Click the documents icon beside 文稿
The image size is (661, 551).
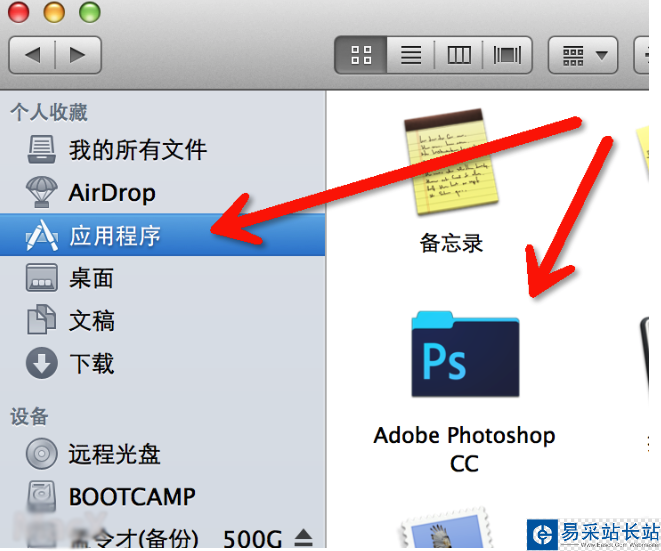41,320
